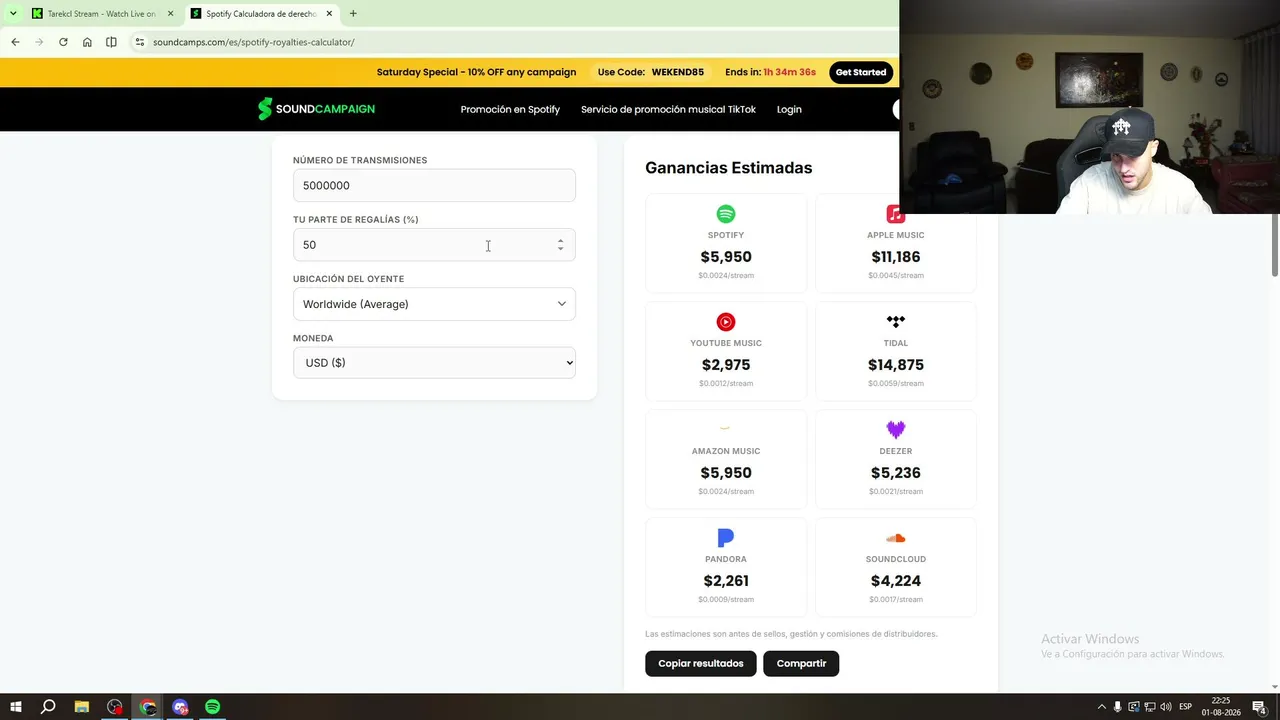Click the YouTube Music logo icon
This screenshot has width=1280, height=720.
[726, 322]
